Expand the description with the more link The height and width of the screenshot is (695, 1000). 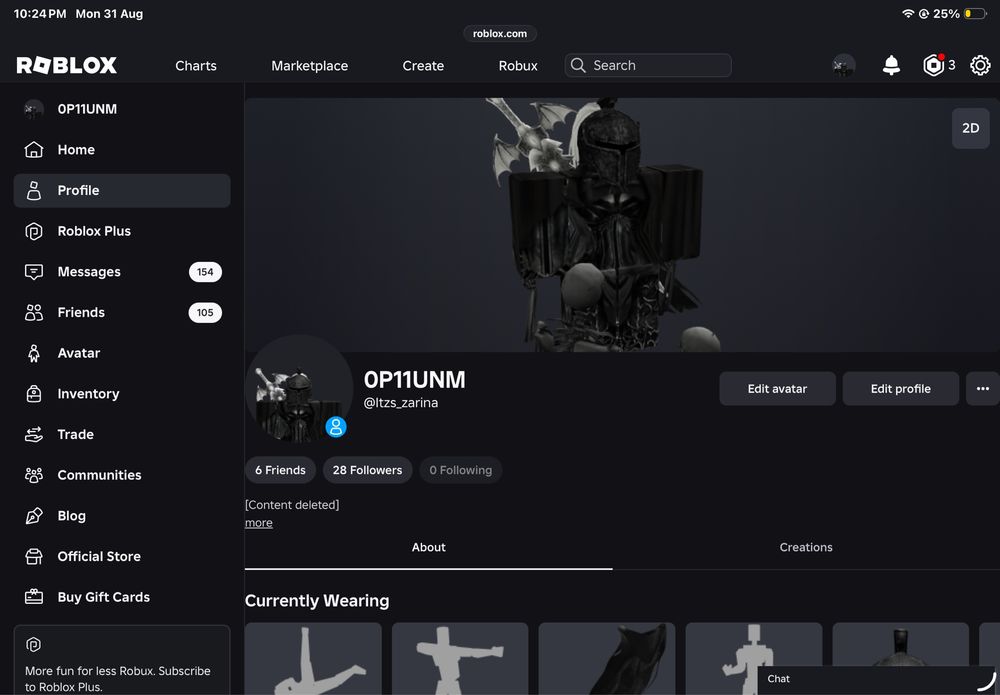[258, 523]
